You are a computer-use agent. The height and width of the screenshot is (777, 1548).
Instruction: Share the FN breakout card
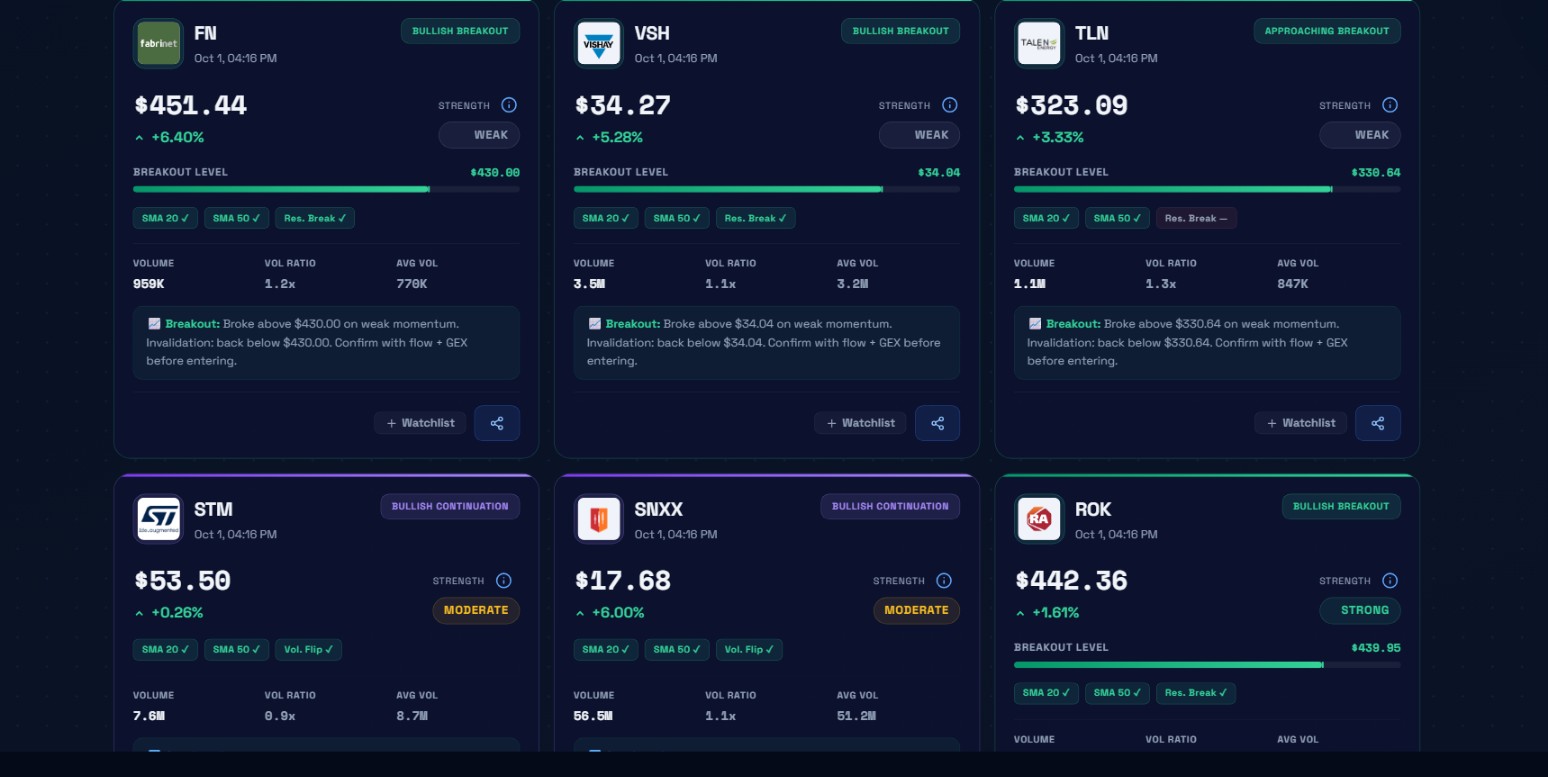tap(497, 423)
